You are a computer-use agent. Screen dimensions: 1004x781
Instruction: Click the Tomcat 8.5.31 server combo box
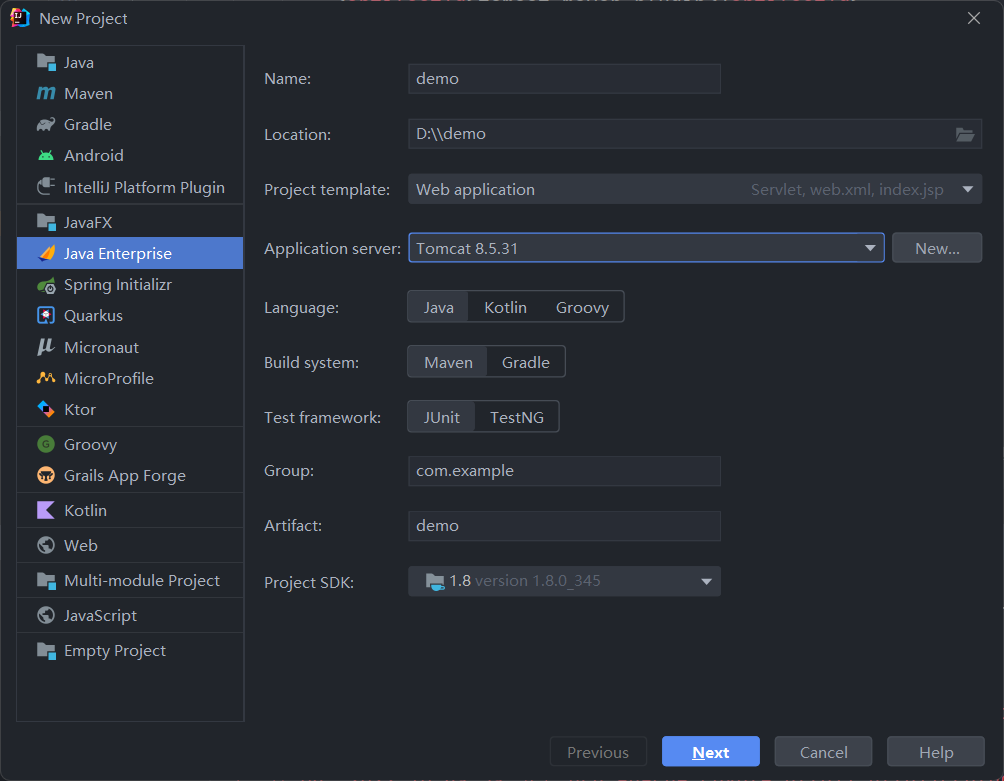(x=646, y=248)
